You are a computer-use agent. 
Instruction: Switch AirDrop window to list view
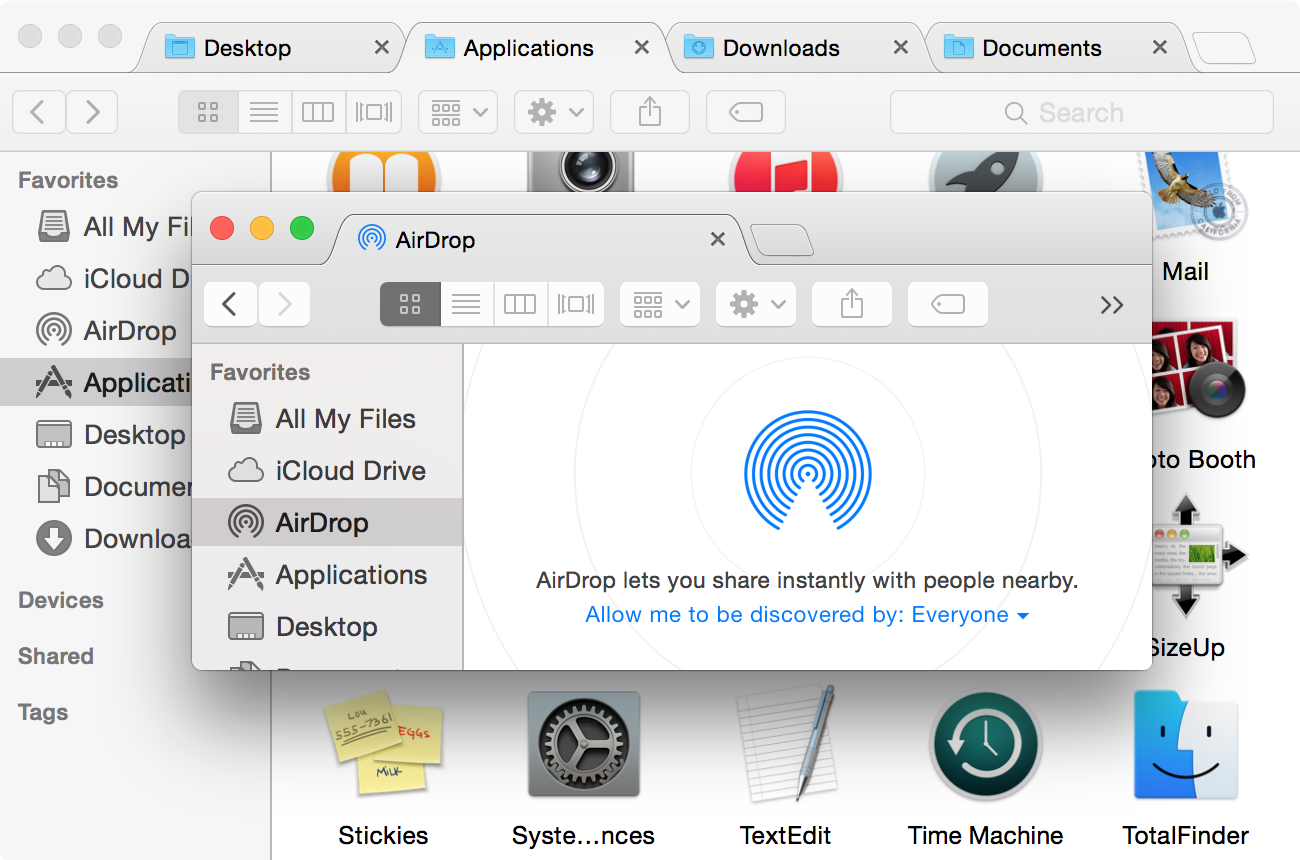click(x=466, y=304)
